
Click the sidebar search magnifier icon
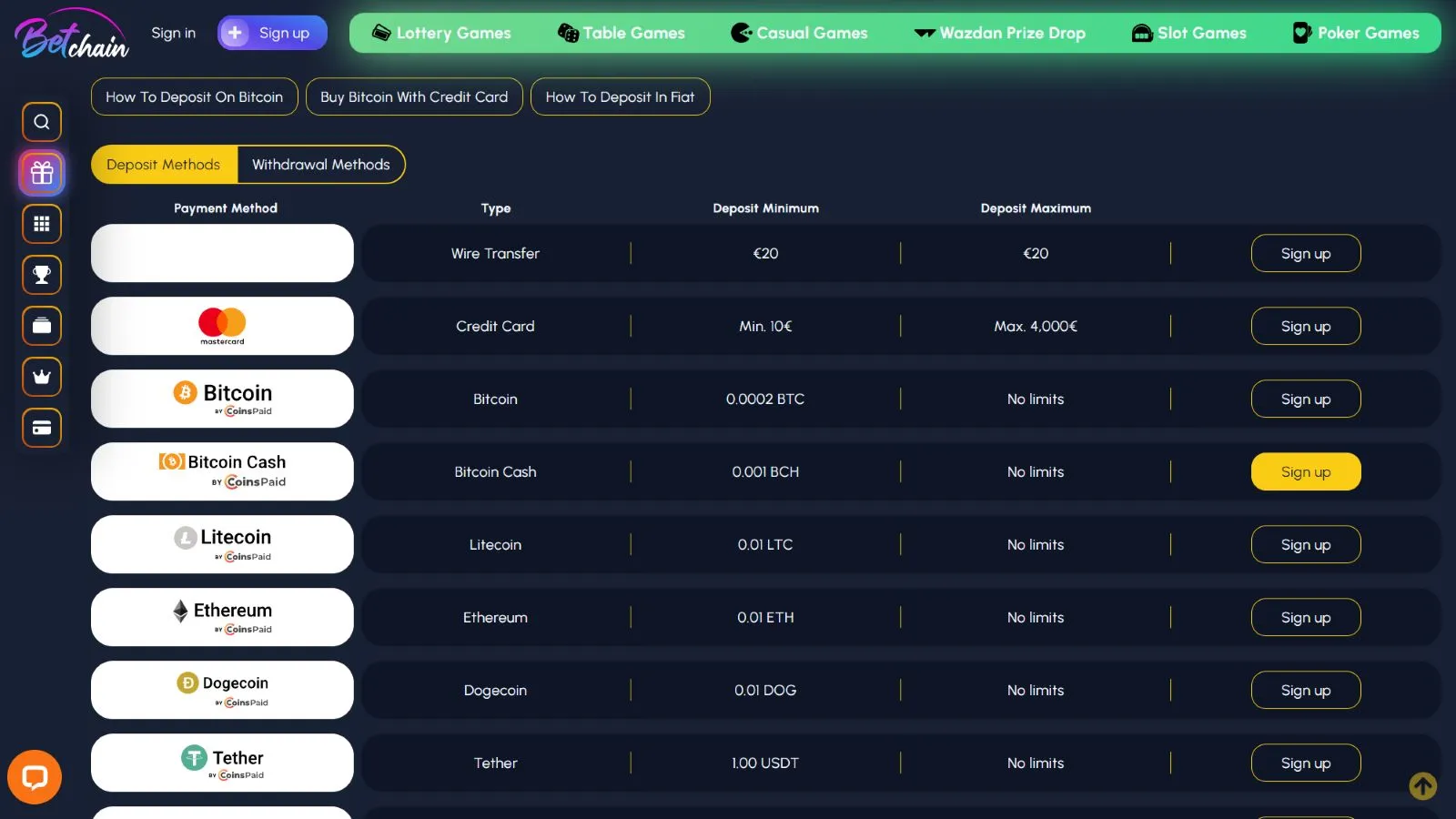[42, 122]
